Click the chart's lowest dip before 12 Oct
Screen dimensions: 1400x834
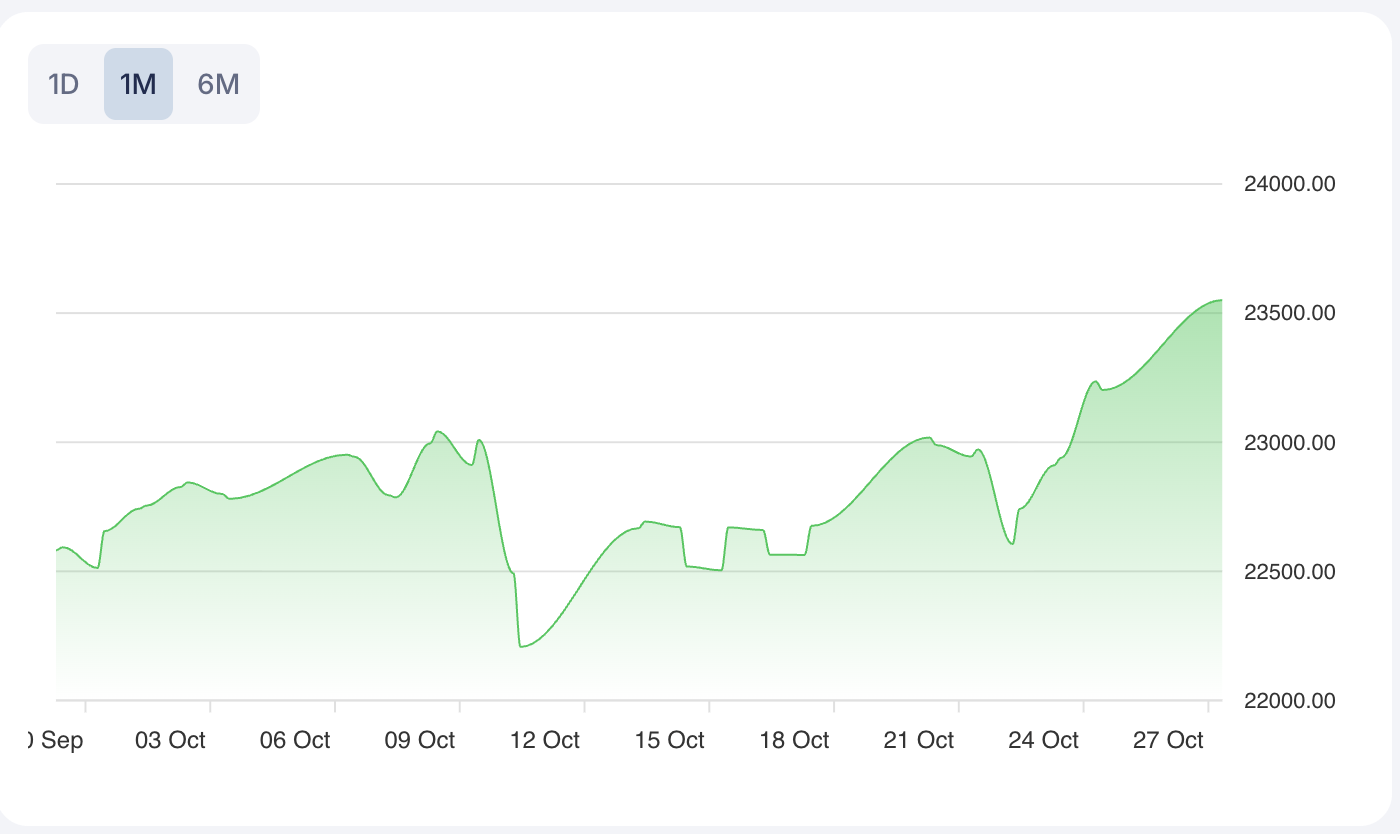pos(522,646)
